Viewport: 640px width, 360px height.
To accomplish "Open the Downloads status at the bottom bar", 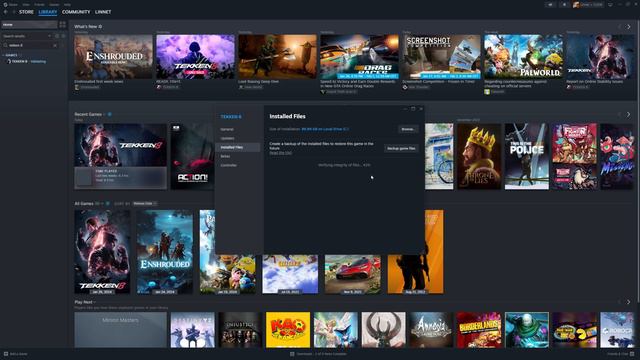I will pos(318,354).
